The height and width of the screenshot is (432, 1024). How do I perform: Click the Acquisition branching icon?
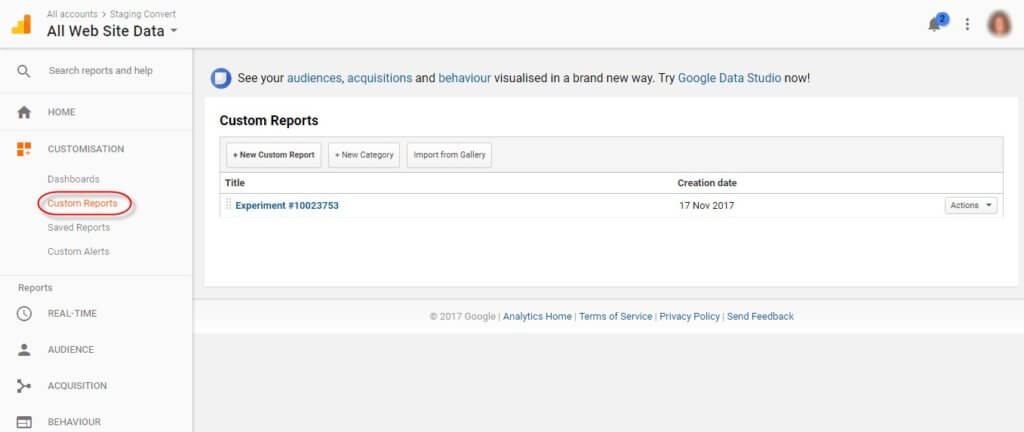(24, 386)
